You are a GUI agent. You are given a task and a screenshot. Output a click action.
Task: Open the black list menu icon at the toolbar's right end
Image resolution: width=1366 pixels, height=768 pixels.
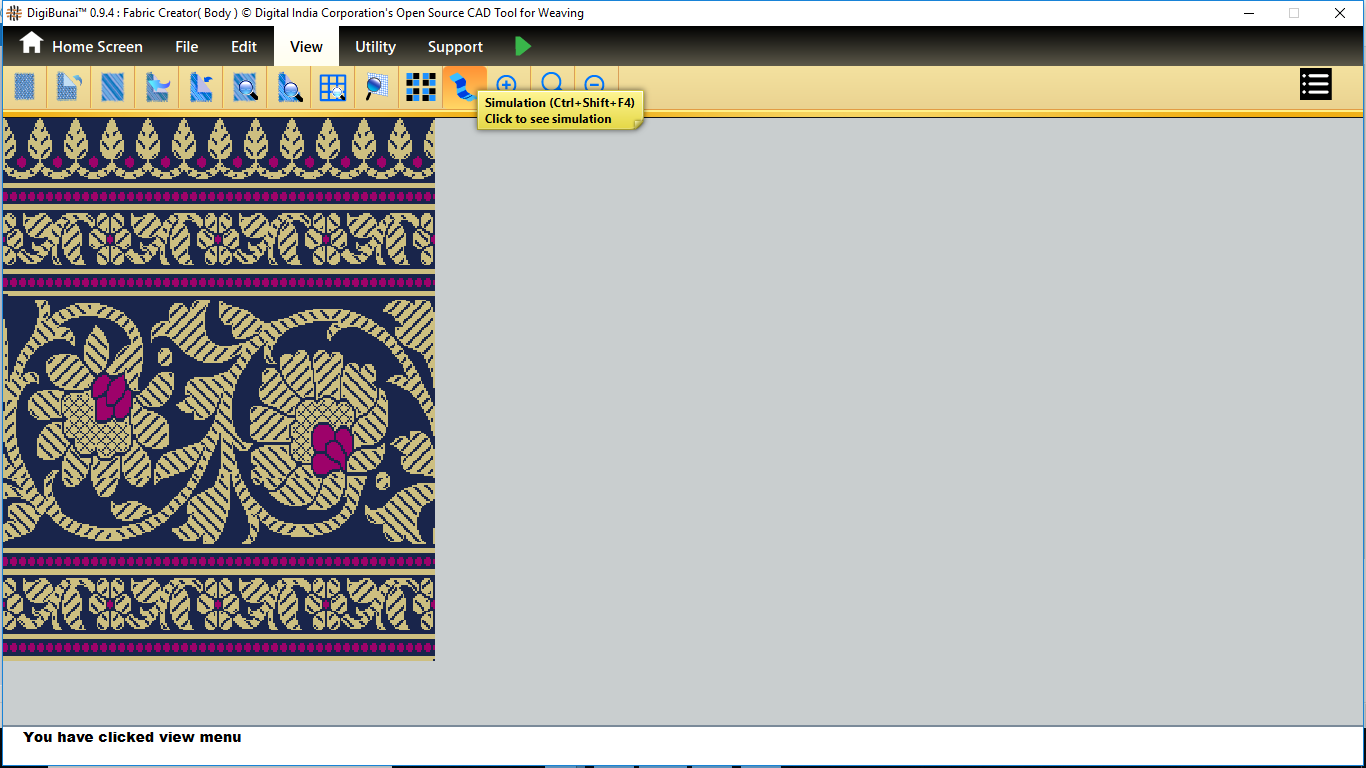(1315, 85)
